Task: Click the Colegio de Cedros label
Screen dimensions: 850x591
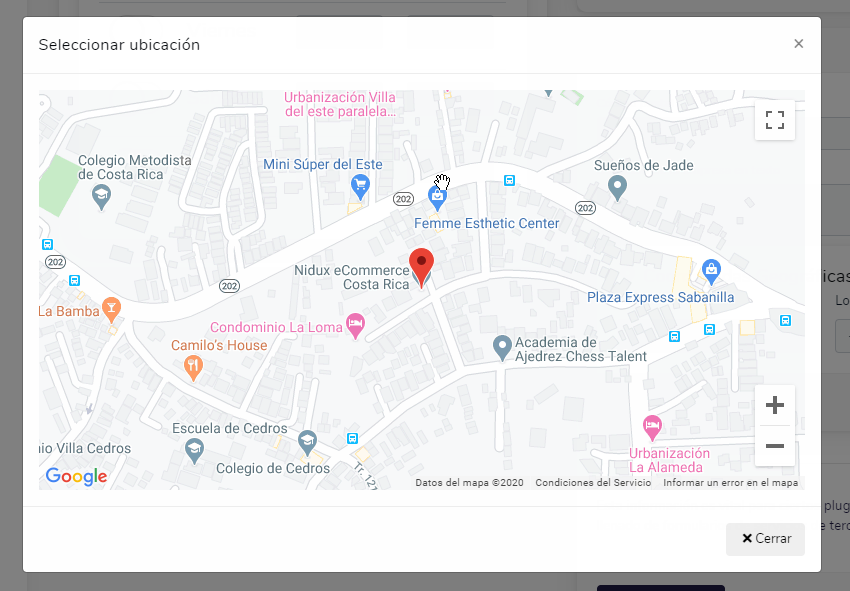Action: pyautogui.click(x=273, y=468)
